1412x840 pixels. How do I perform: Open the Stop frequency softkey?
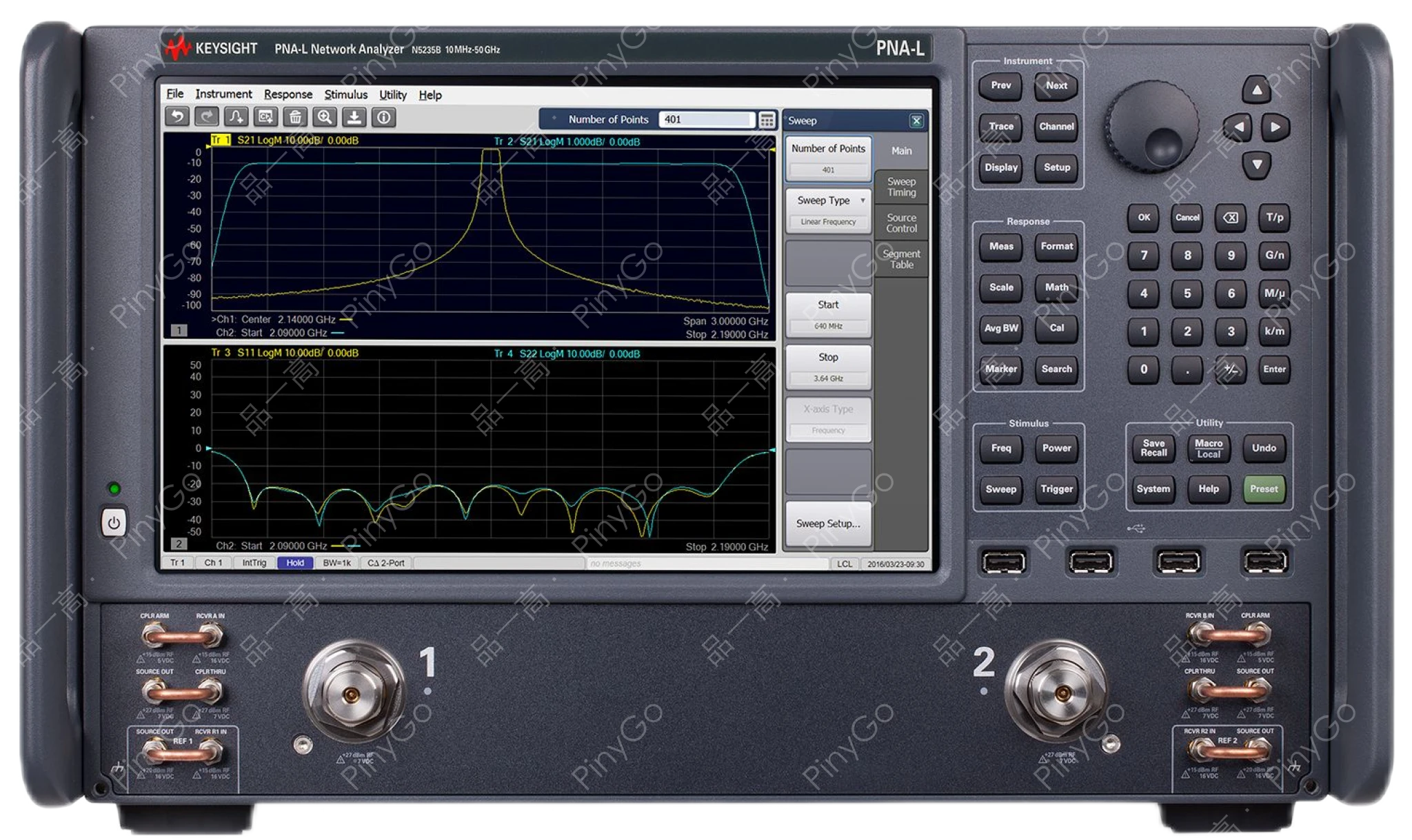pyautogui.click(x=828, y=367)
